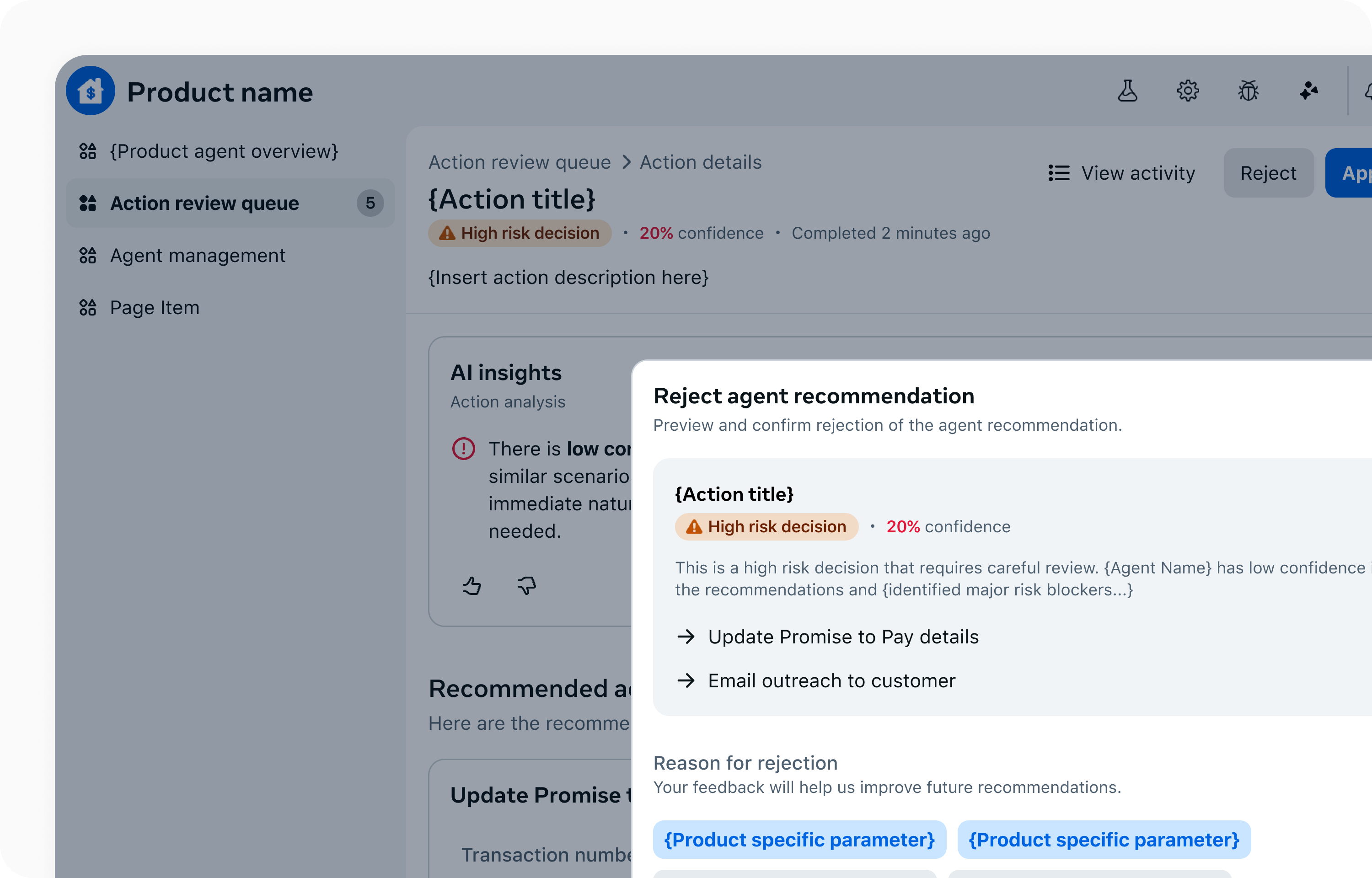Open the lab flask experiments icon
The image size is (1372, 878).
coord(1127,91)
